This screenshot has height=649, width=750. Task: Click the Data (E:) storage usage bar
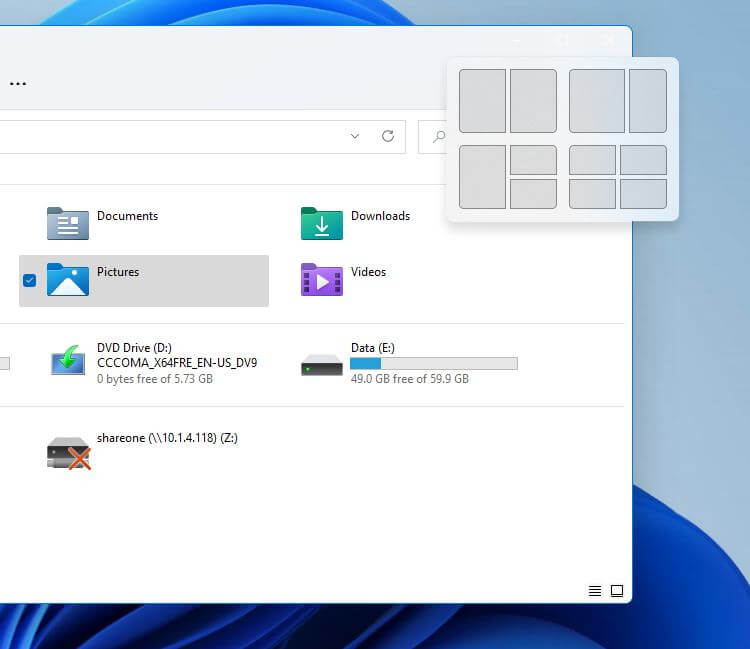point(434,364)
